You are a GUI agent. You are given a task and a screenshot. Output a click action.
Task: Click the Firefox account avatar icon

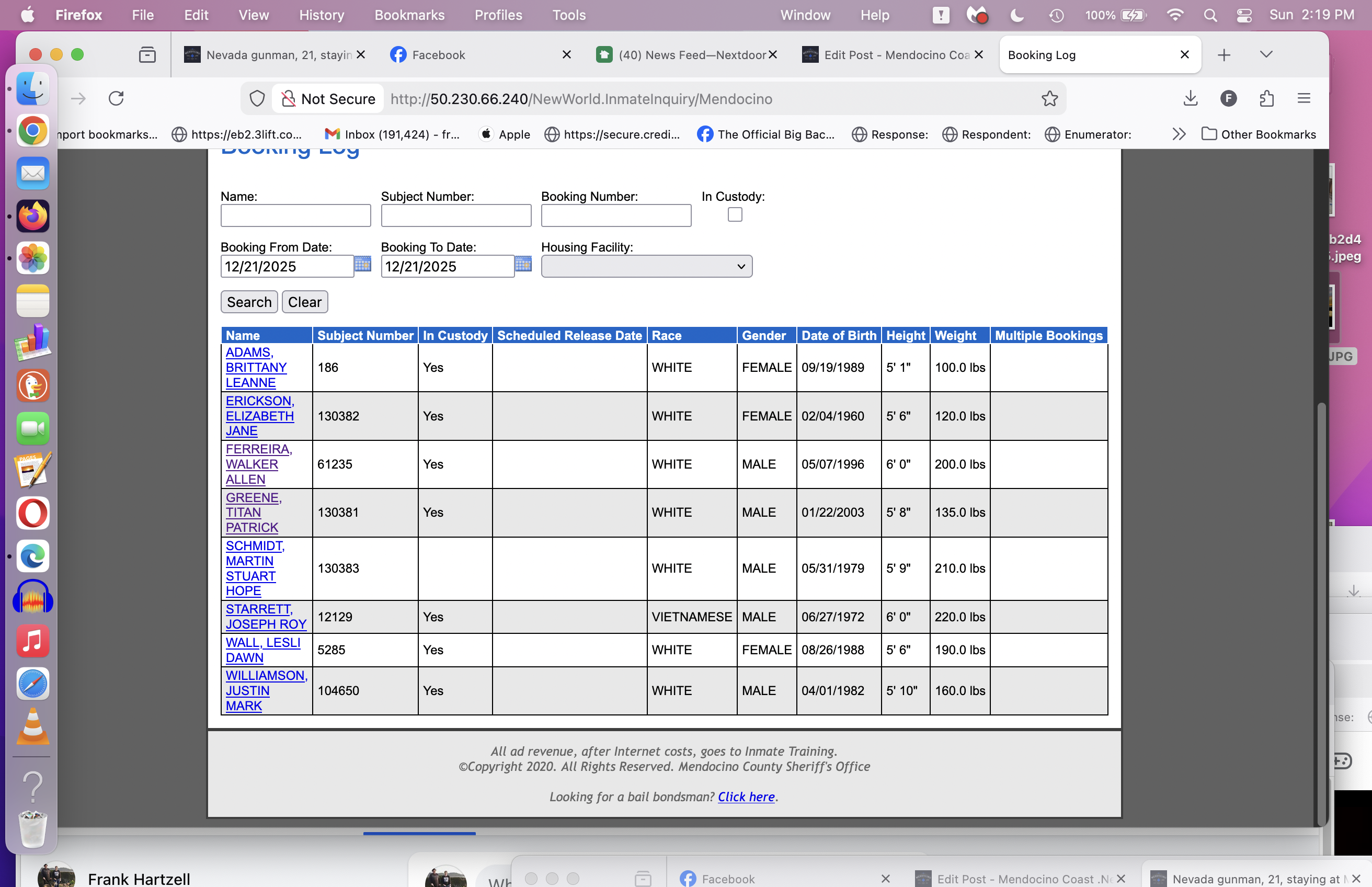pos(1228,99)
